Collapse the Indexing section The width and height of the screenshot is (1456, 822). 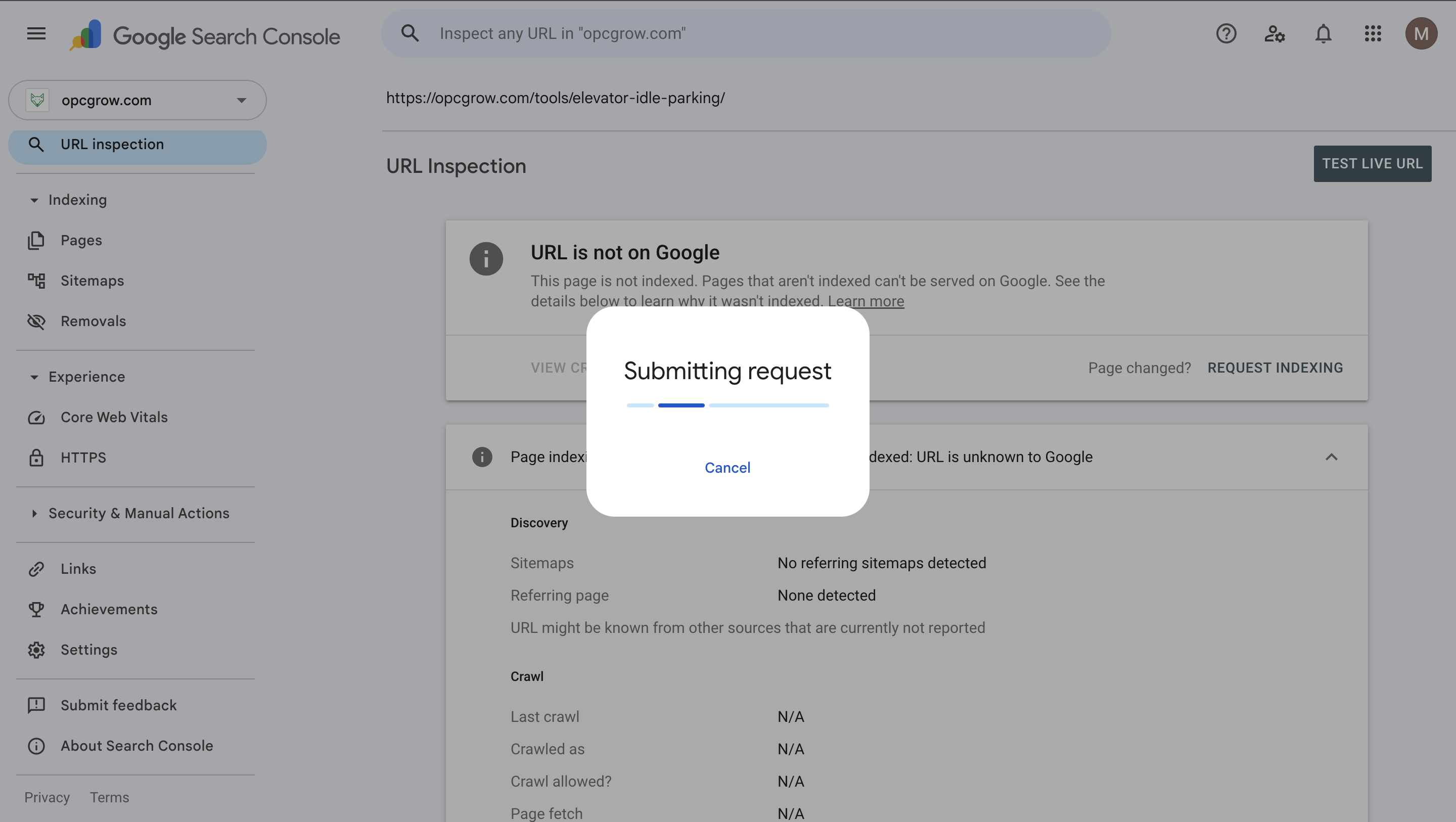(x=34, y=200)
